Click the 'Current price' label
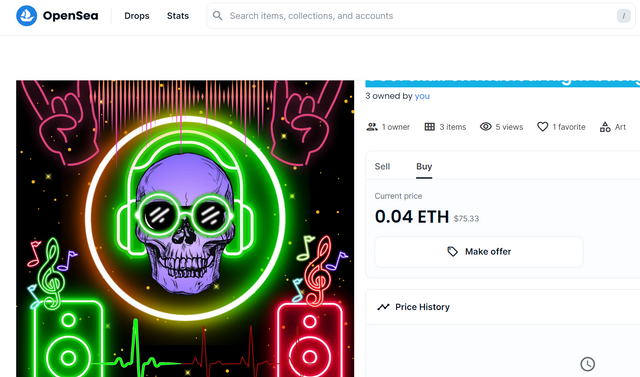Image resolution: width=640 pixels, height=377 pixels. coord(398,196)
